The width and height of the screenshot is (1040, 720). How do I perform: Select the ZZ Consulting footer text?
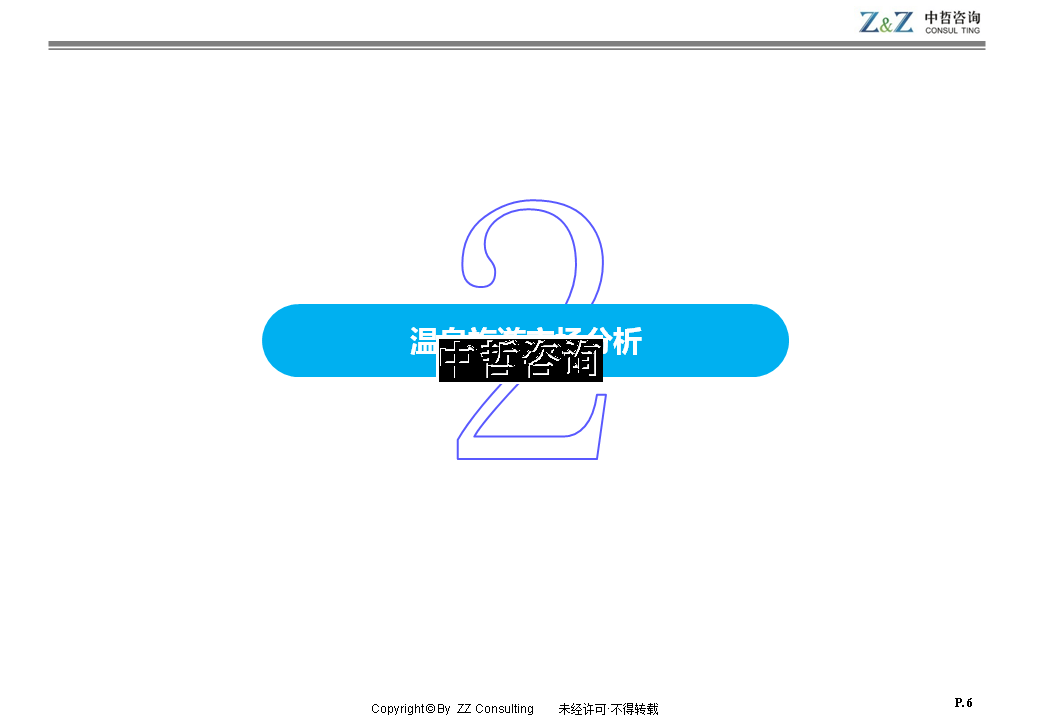tap(495, 709)
